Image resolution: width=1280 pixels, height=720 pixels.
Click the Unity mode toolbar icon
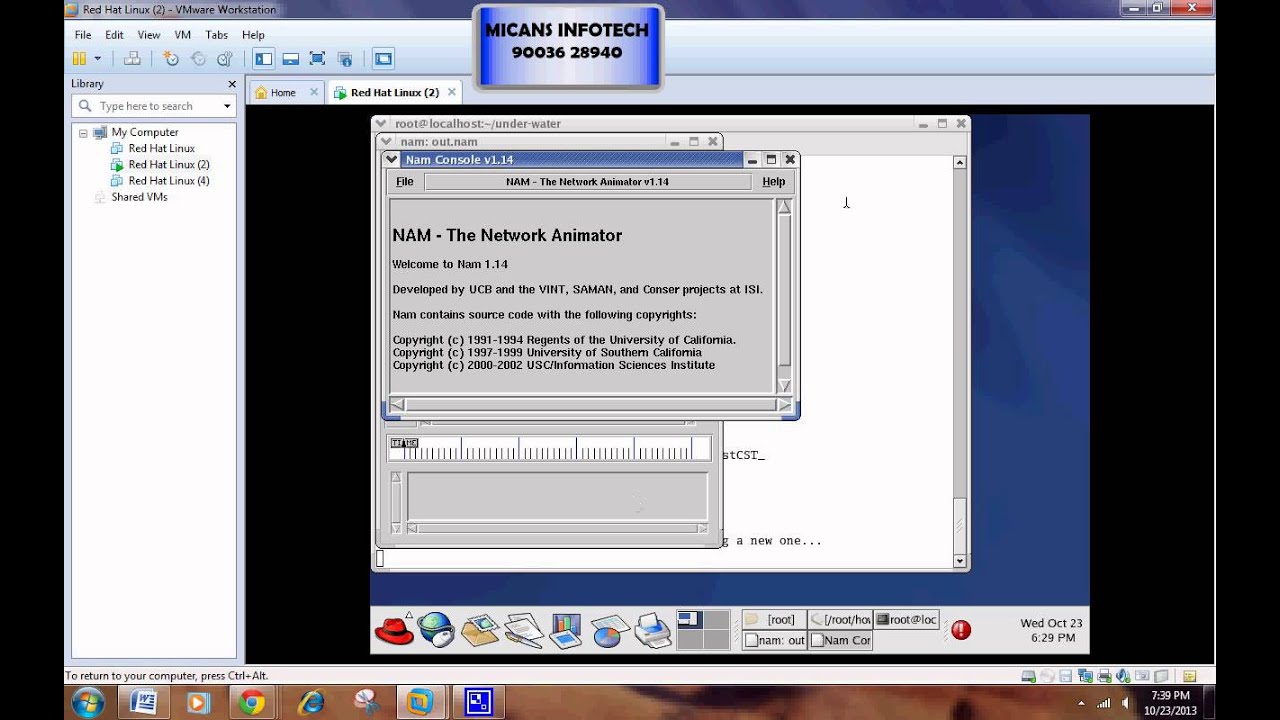tap(345, 59)
